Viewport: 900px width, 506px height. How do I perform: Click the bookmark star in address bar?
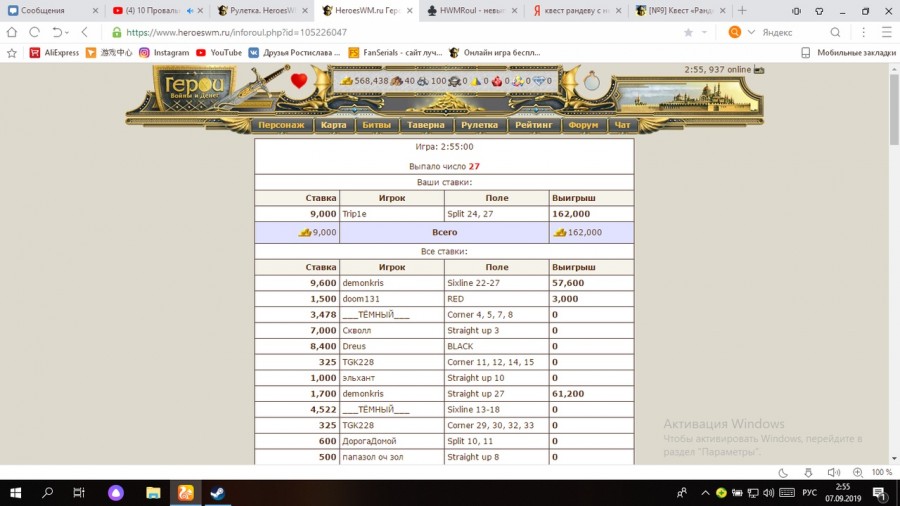click(x=689, y=32)
